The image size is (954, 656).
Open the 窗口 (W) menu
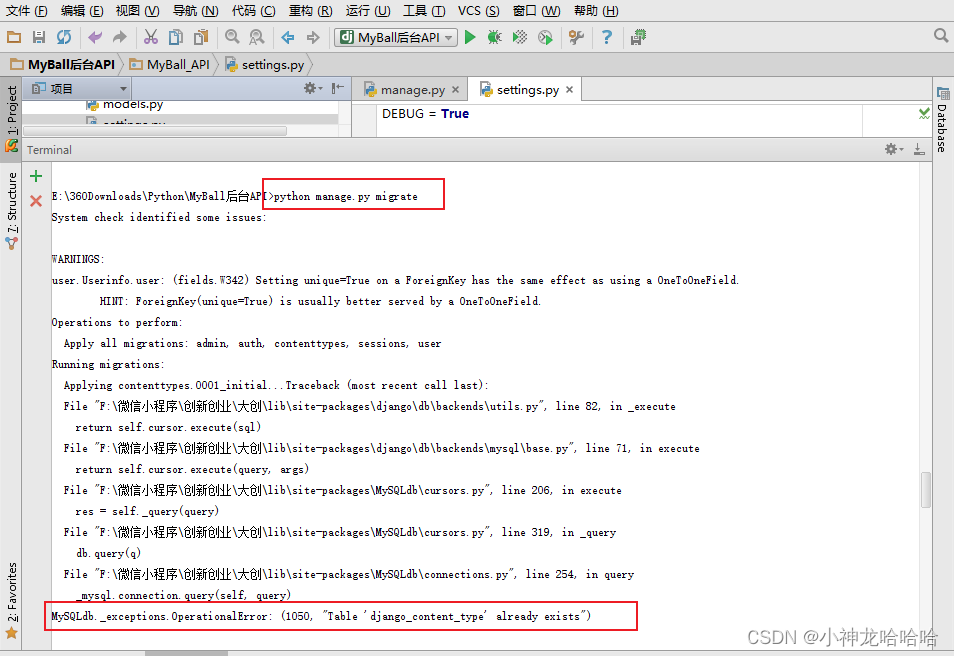pos(536,10)
